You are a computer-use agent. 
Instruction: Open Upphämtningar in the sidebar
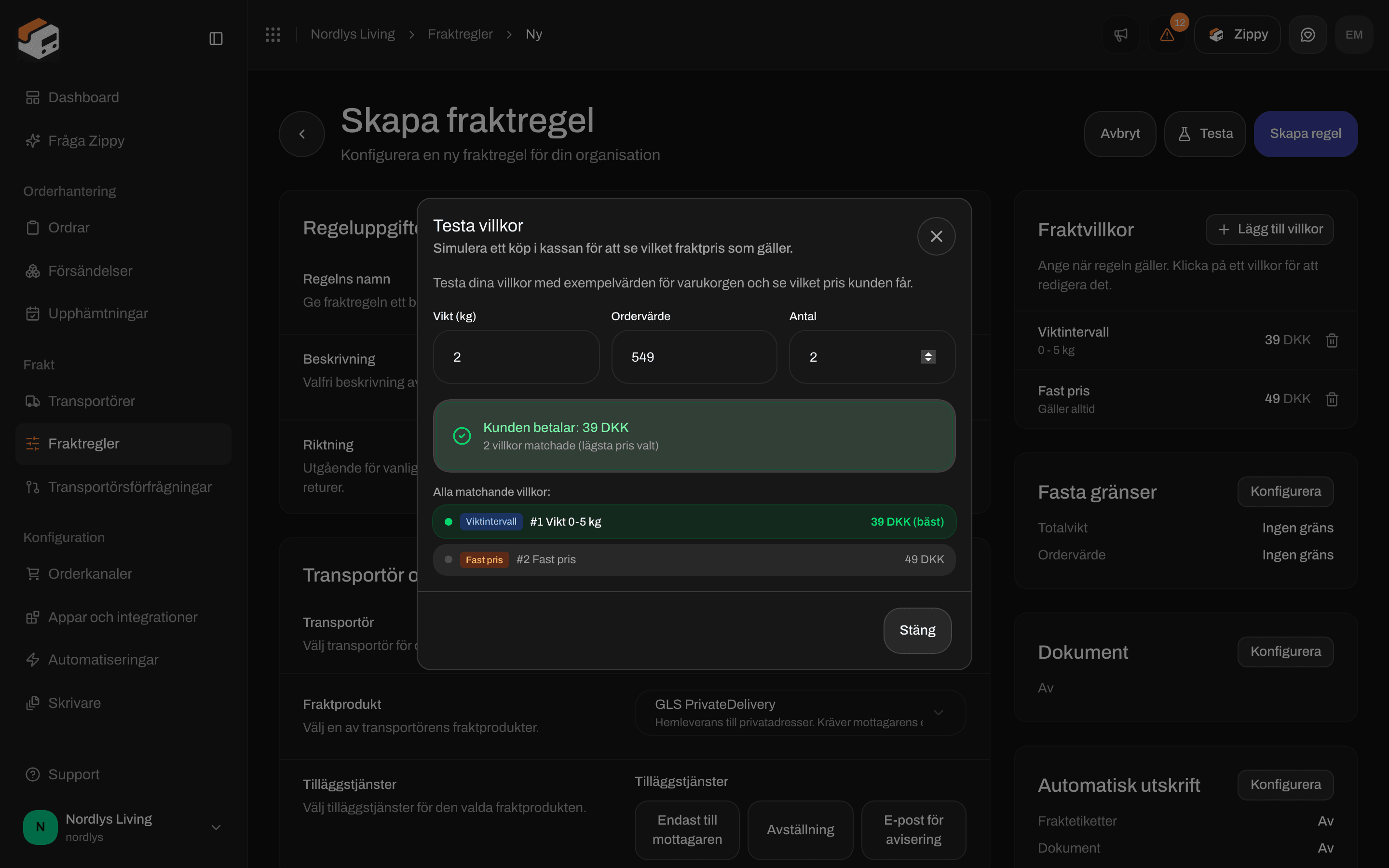(x=123, y=313)
